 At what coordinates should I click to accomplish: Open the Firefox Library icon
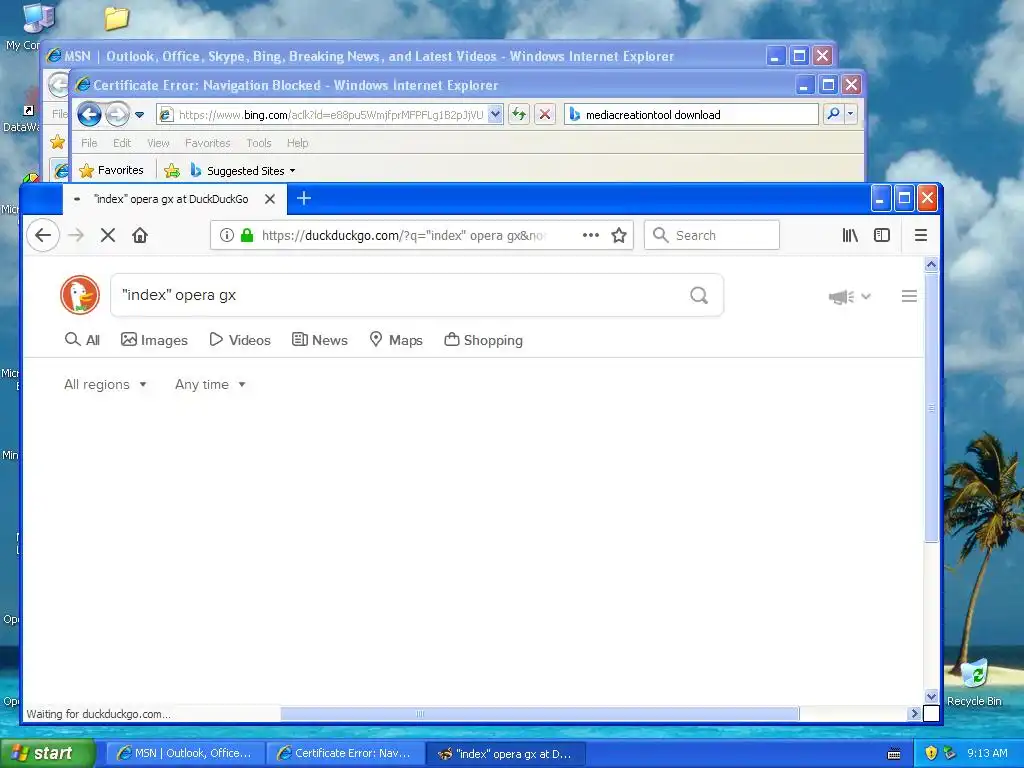[850, 235]
